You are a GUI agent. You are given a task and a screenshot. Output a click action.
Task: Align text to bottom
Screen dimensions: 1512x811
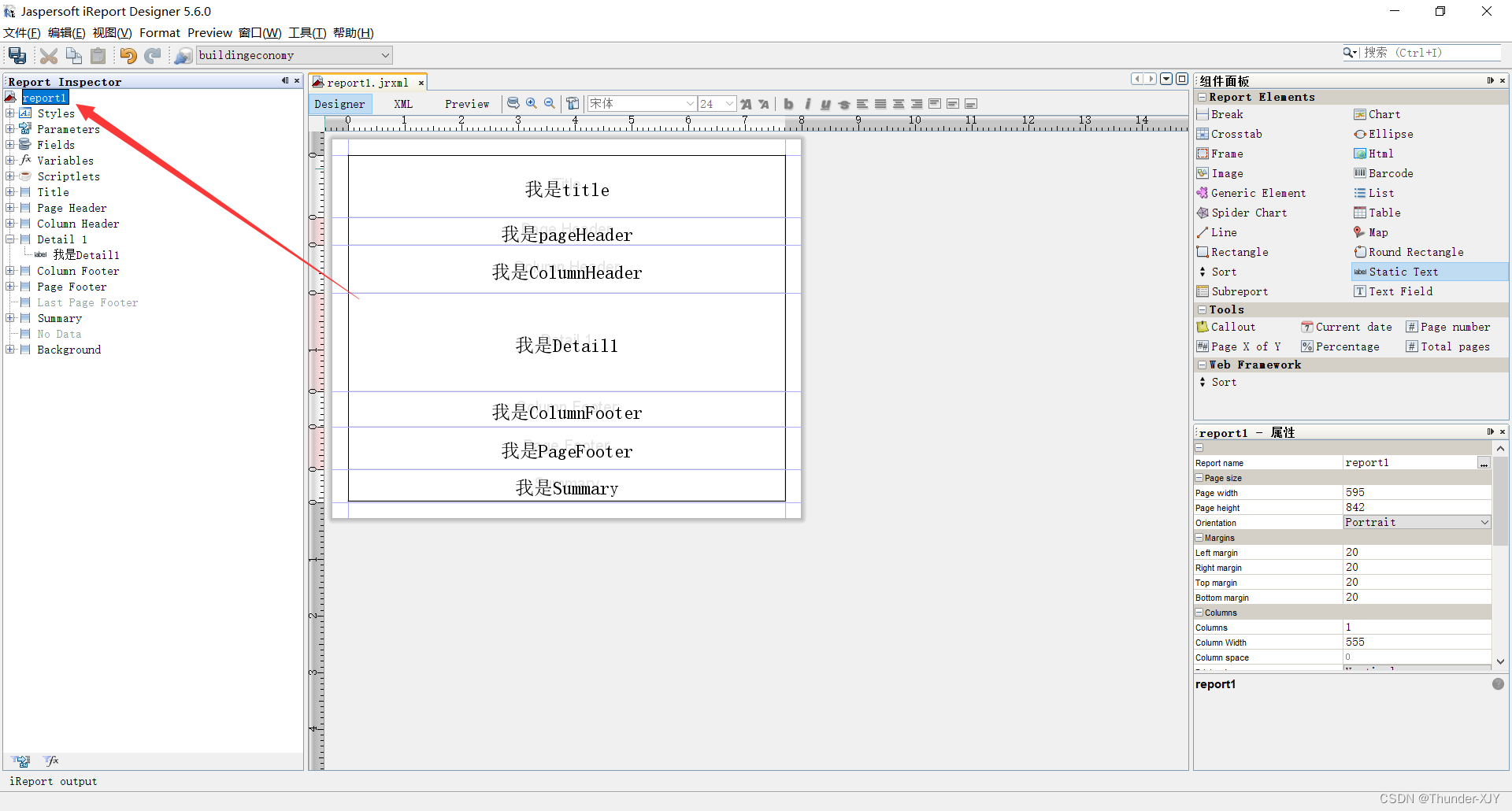[971, 104]
